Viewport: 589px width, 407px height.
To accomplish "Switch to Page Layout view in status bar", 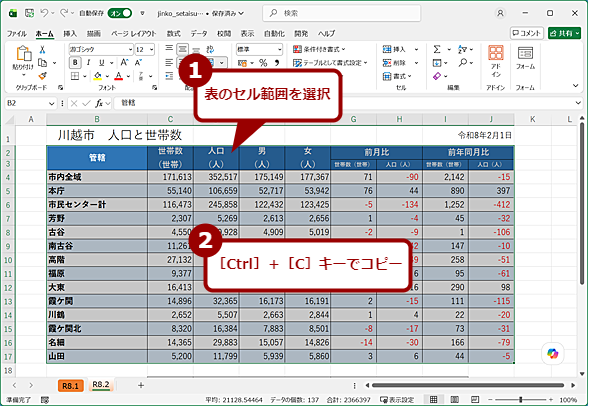I will pyautogui.click(x=455, y=399).
